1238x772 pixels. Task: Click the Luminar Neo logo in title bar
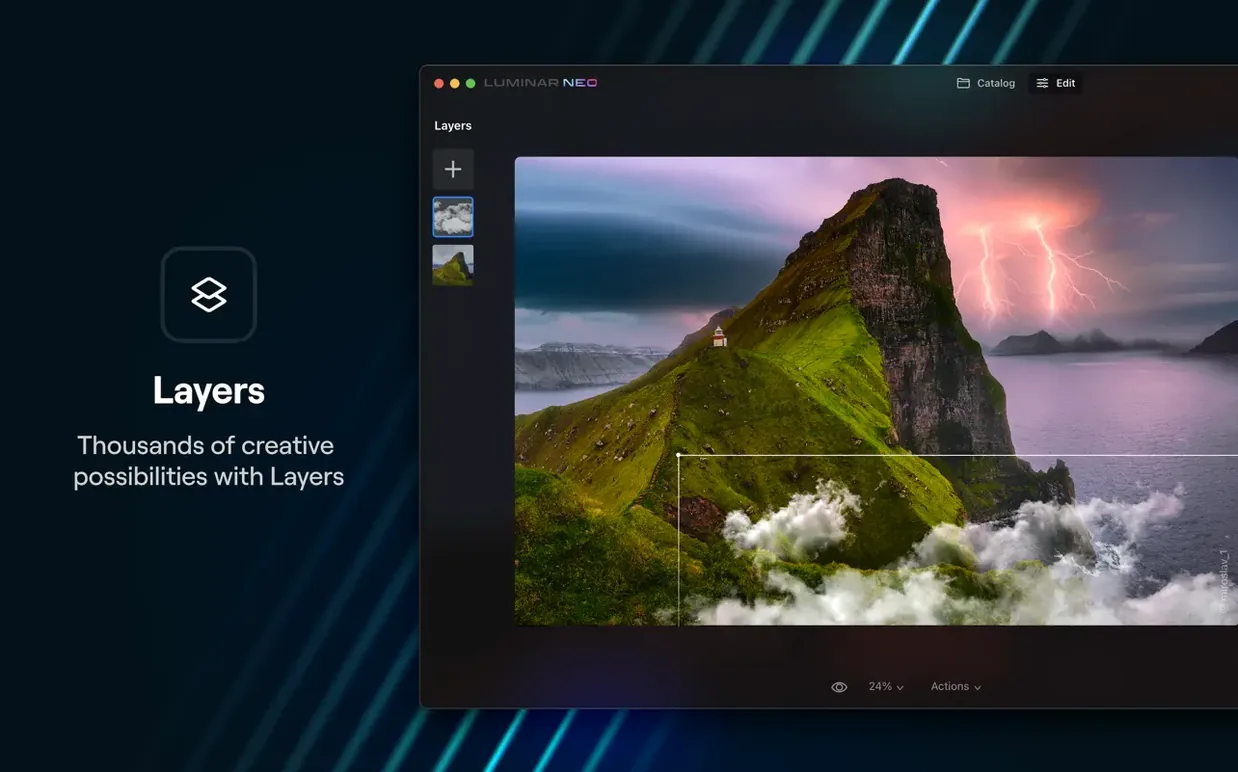coord(540,83)
